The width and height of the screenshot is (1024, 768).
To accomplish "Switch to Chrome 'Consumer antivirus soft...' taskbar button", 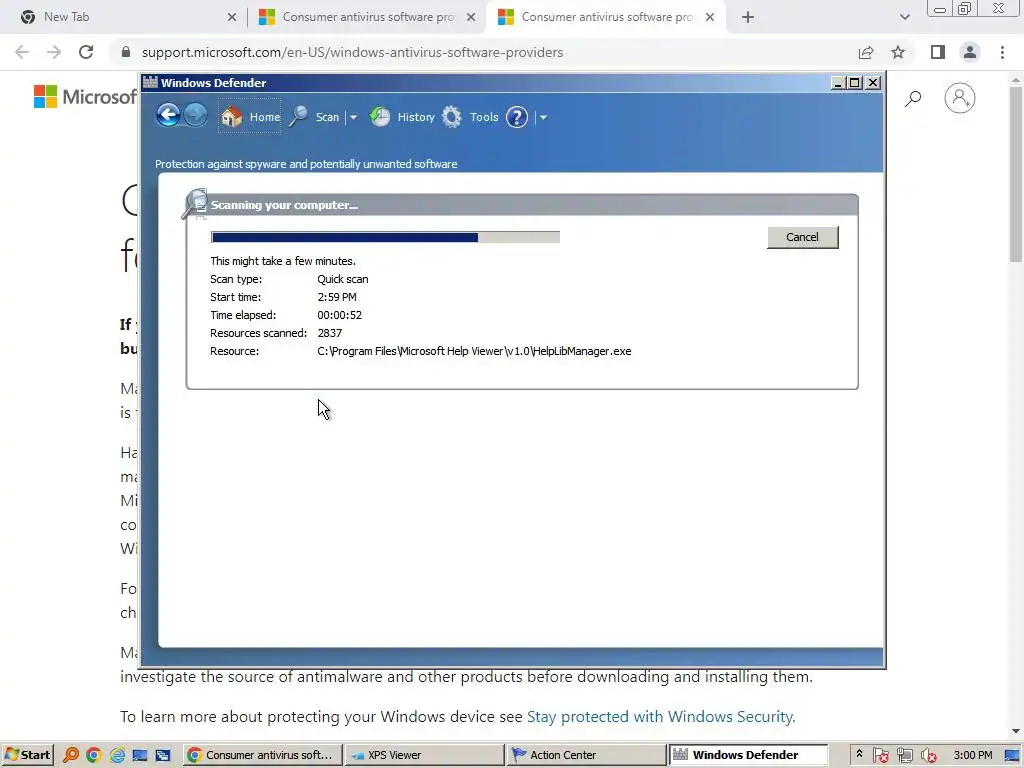I will 261,755.
